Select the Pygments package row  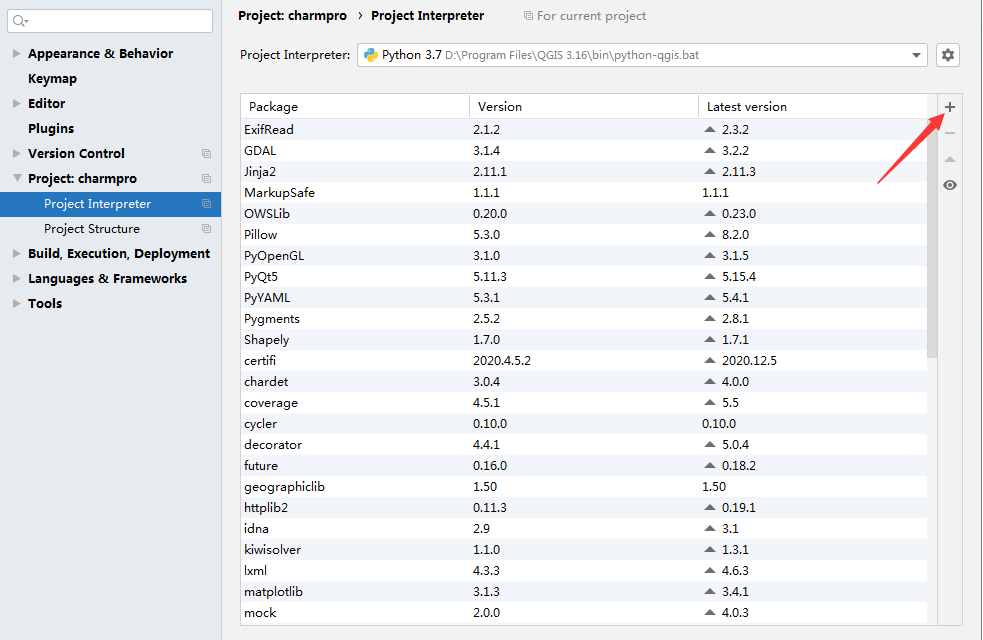point(584,318)
